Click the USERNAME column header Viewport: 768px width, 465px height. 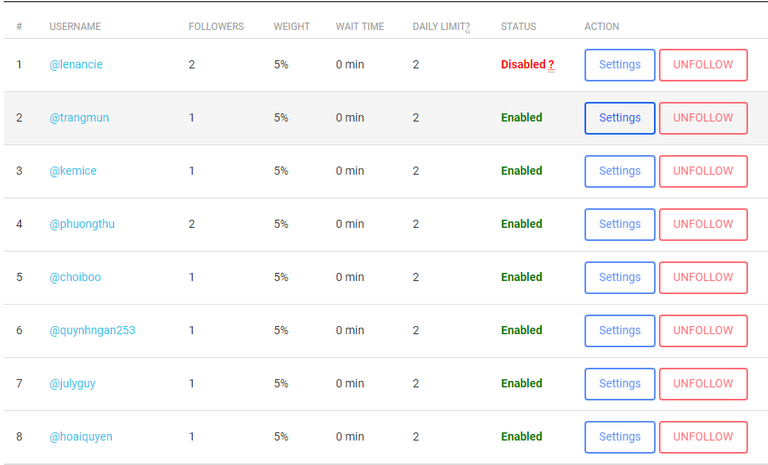(x=75, y=27)
